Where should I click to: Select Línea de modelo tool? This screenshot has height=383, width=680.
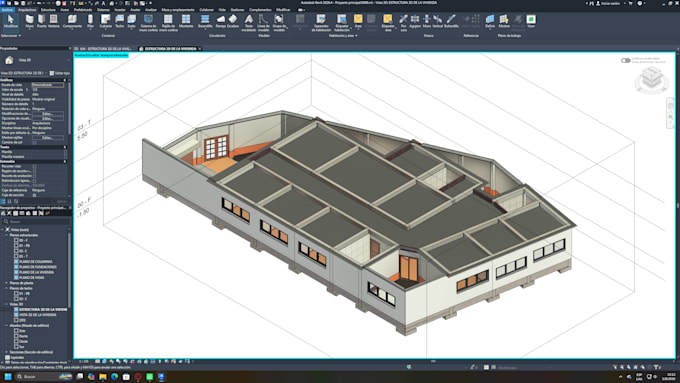[x=263, y=23]
